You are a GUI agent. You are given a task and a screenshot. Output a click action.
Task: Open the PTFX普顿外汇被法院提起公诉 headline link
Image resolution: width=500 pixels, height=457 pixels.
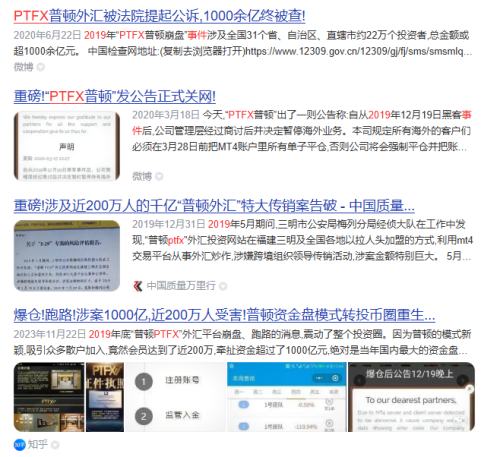click(159, 16)
